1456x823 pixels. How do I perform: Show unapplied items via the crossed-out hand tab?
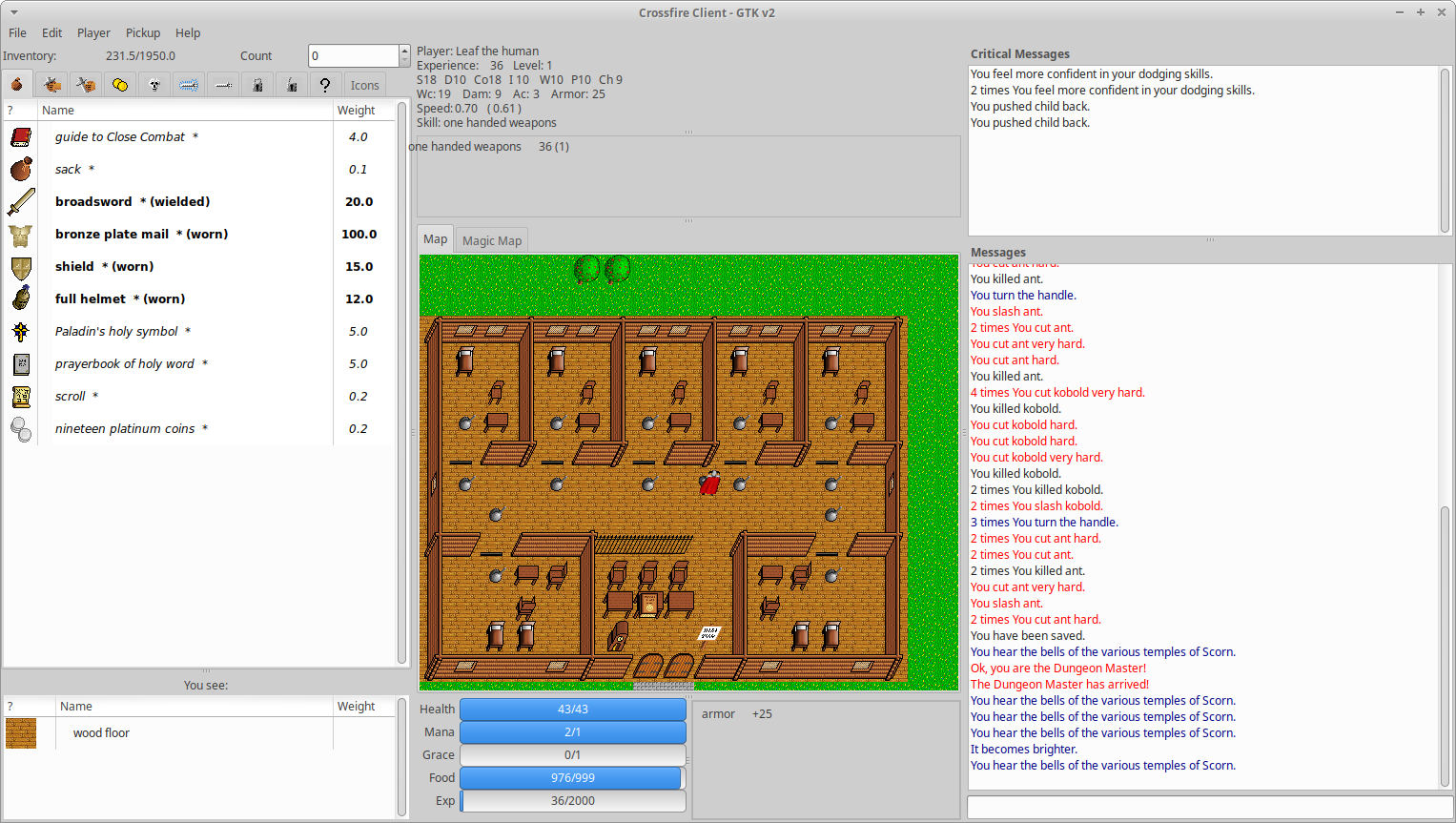(x=86, y=85)
